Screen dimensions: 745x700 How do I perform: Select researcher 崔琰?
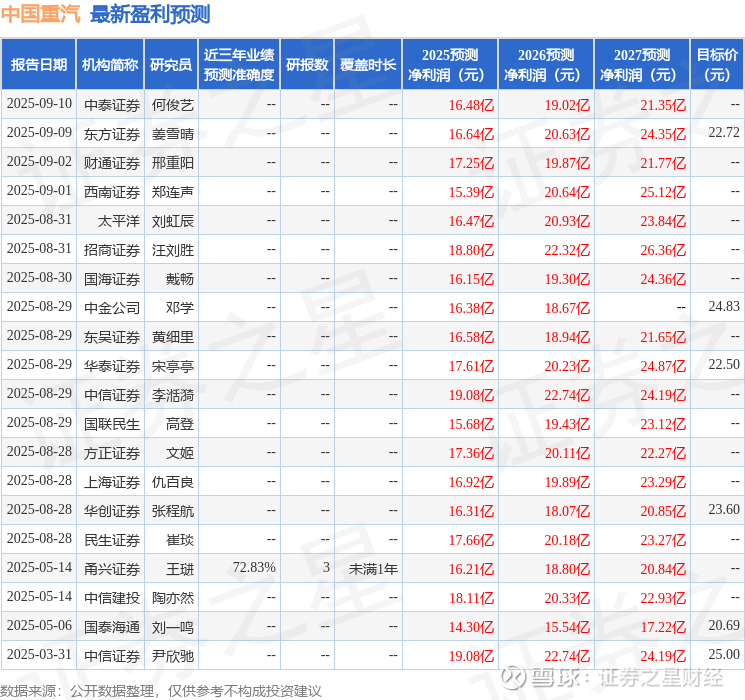click(180, 540)
